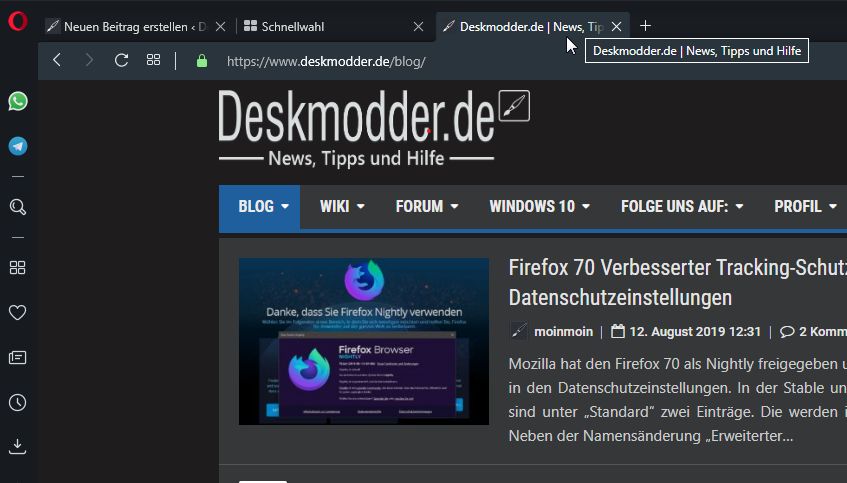Open the Firefox 70 article headline
Viewport: 847px width, 483px height.
(x=677, y=283)
